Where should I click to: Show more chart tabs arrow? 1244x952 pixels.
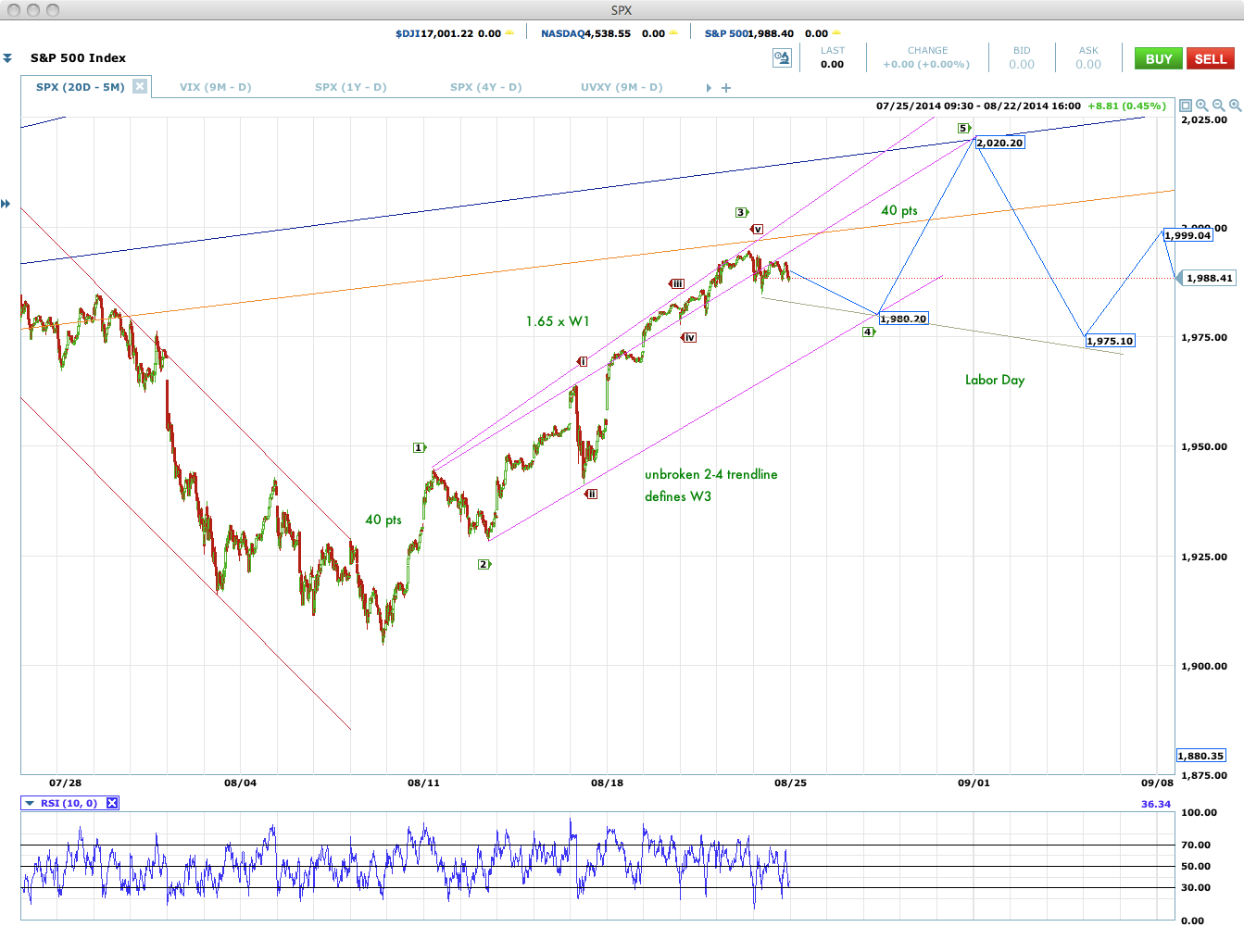pos(709,88)
